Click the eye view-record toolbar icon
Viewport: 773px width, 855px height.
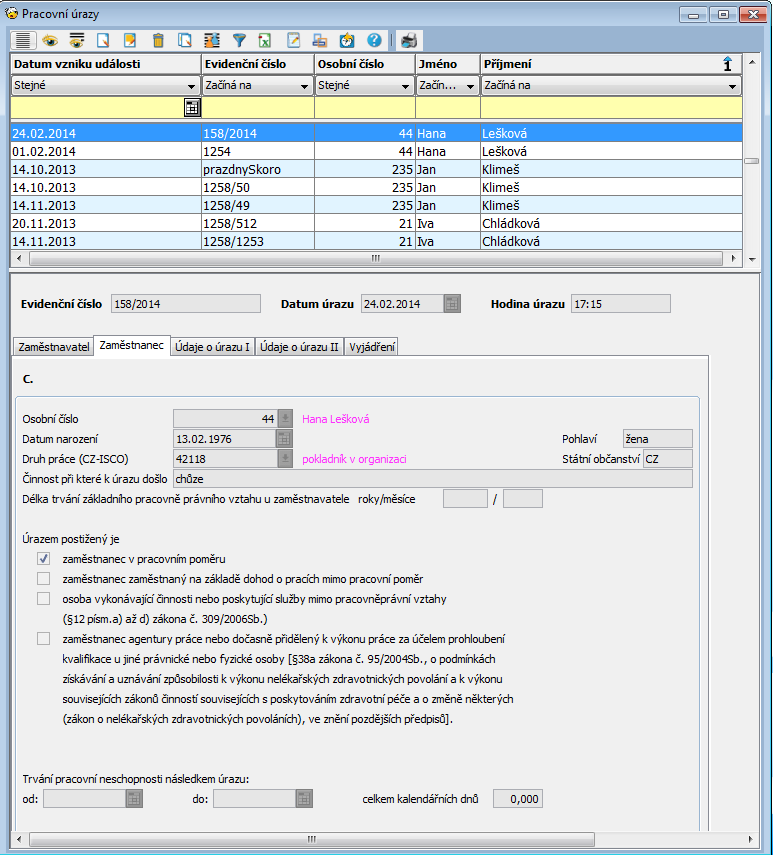(x=49, y=41)
